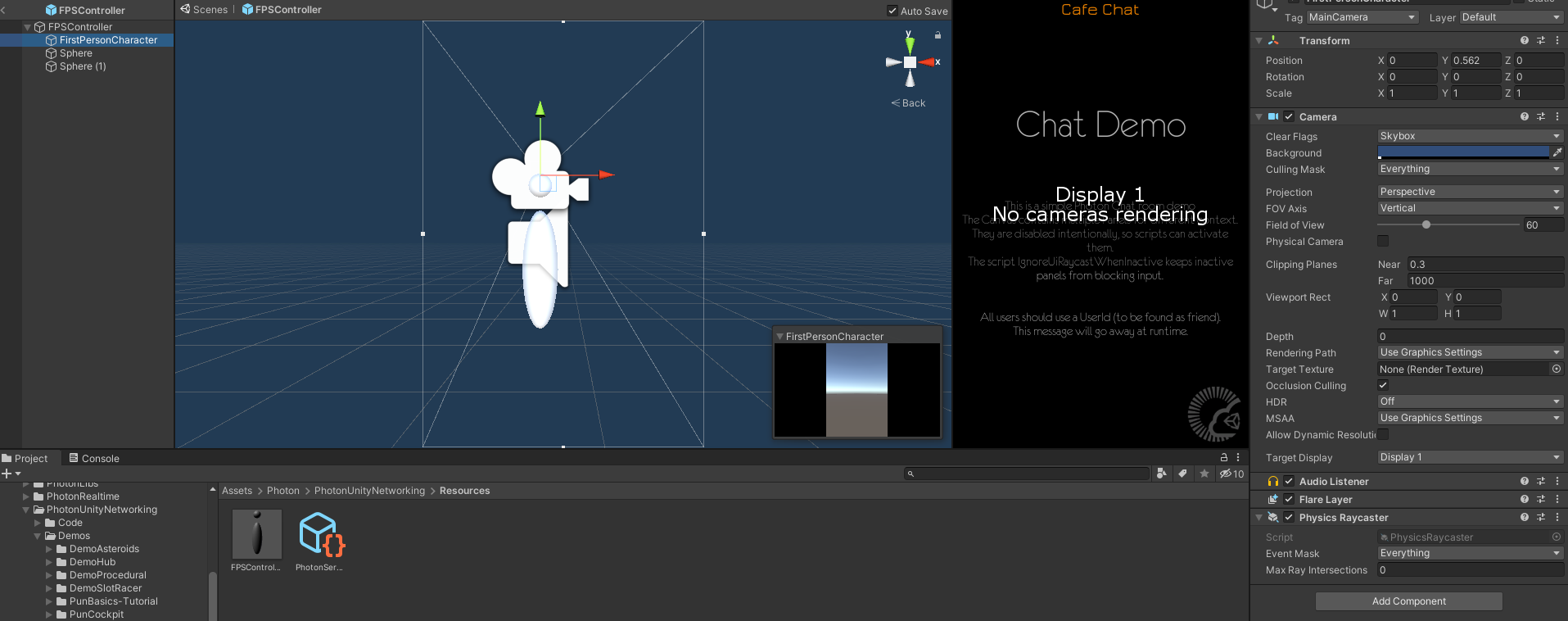
Task: Open Transform component help reference
Action: [1524, 40]
